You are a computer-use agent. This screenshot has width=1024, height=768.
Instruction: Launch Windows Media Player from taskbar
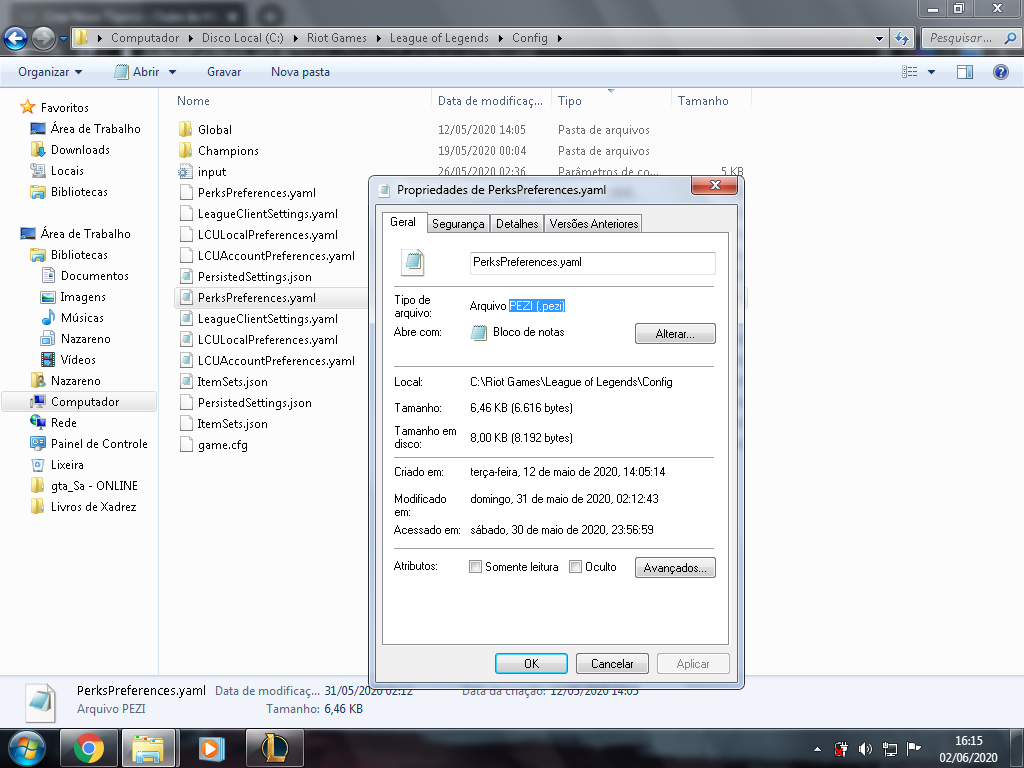click(x=210, y=748)
